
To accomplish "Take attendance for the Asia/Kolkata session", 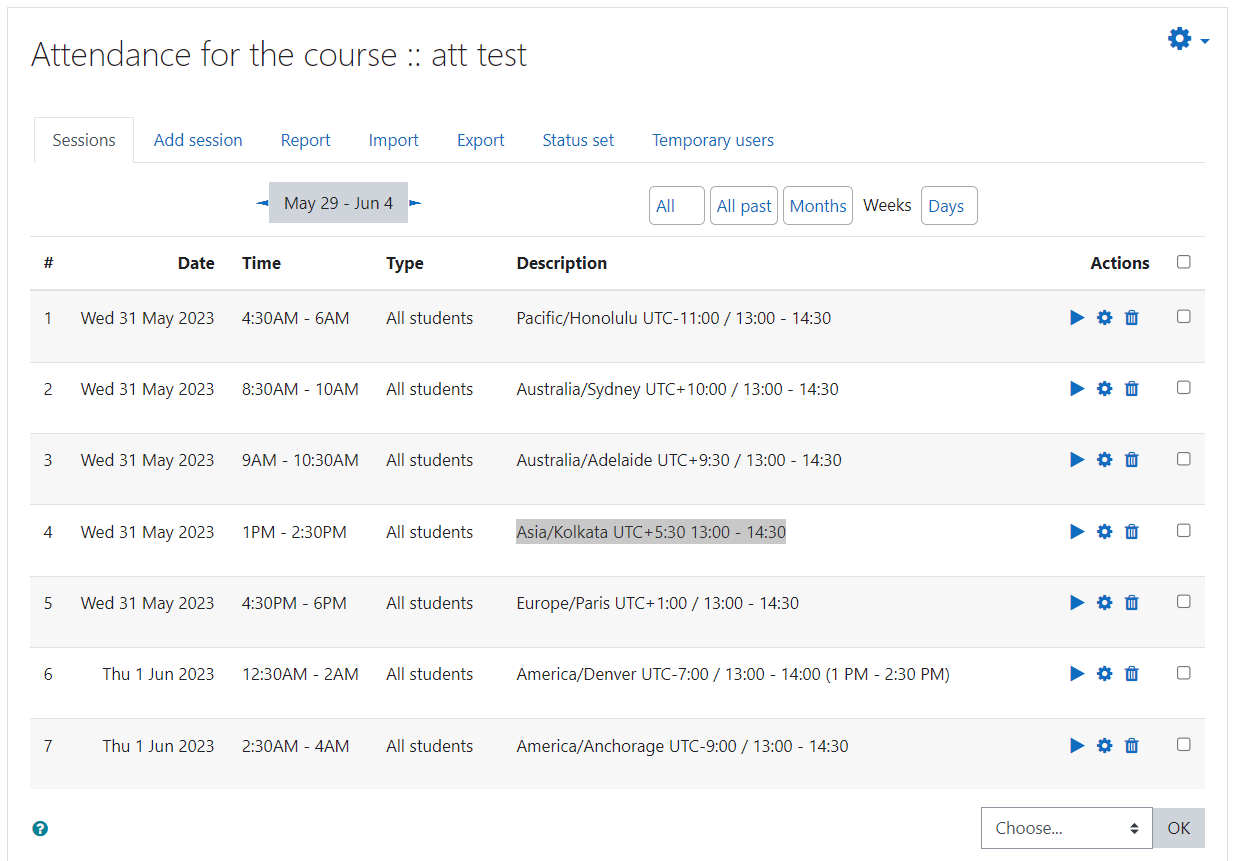I will pos(1076,531).
